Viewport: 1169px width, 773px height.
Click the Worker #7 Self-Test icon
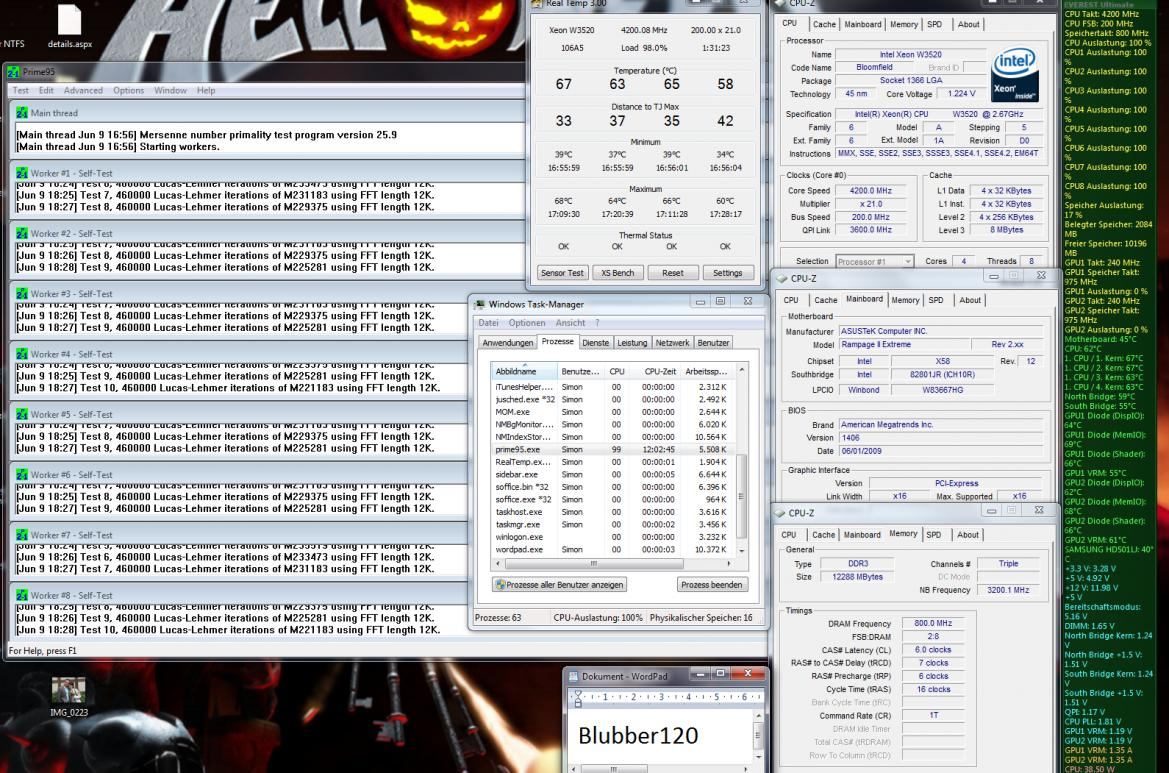click(x=22, y=535)
